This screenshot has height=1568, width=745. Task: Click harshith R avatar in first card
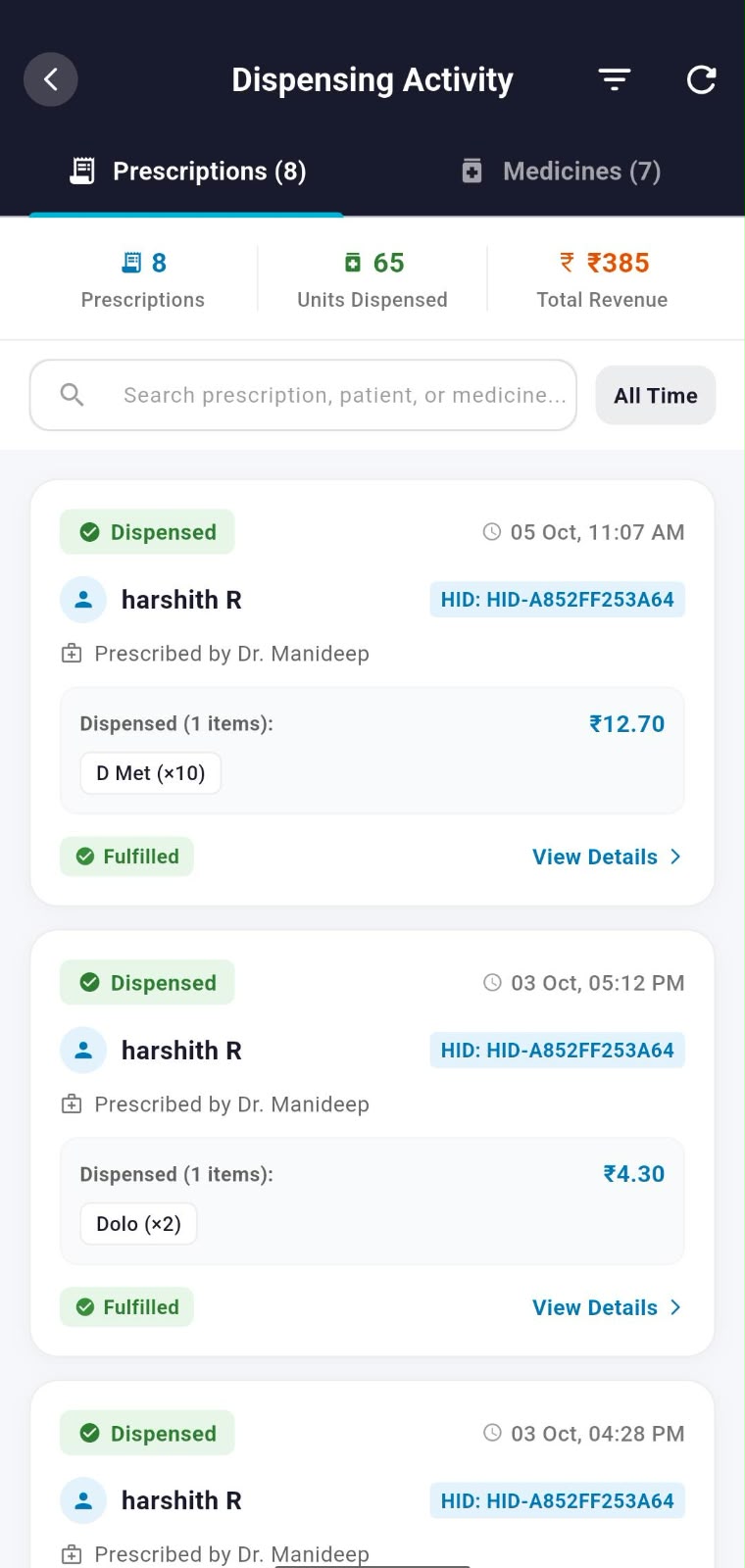click(83, 600)
